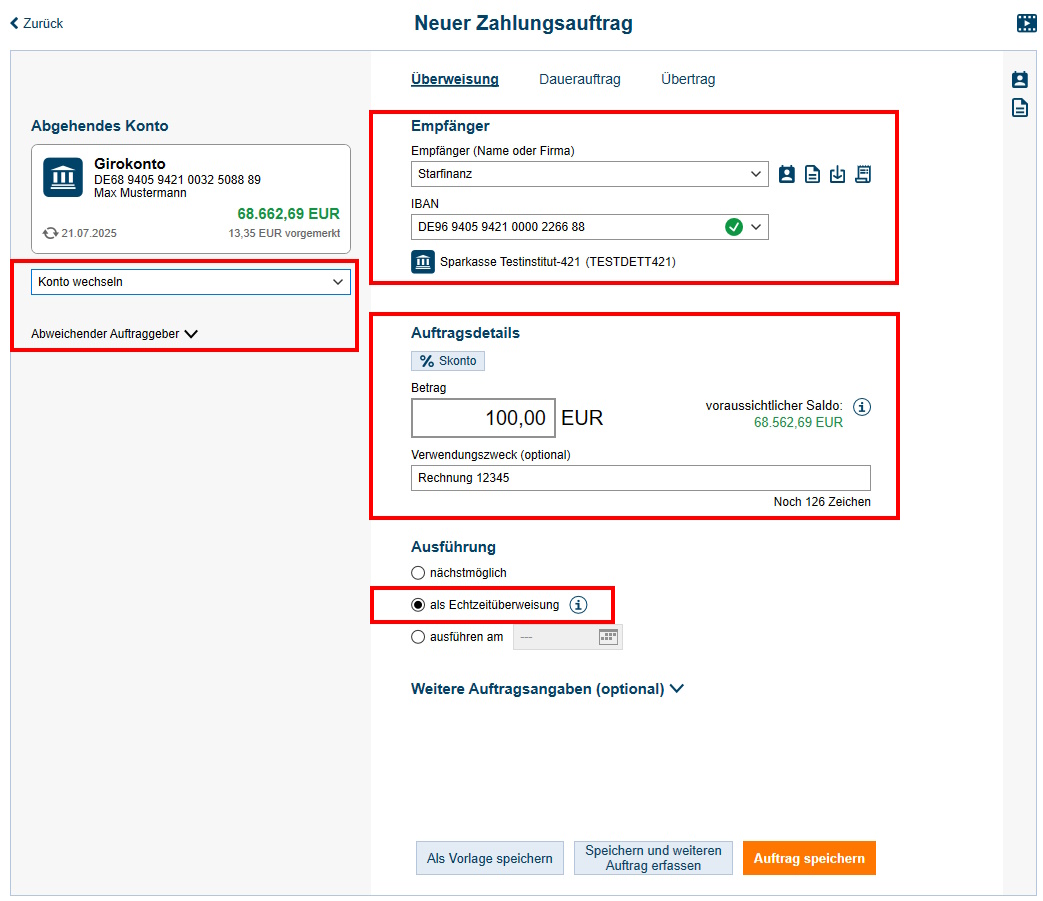Select the als Echtzeitüberweisung radio button
Image resolution: width=1043 pixels, height=901 pixels.
[x=418, y=605]
